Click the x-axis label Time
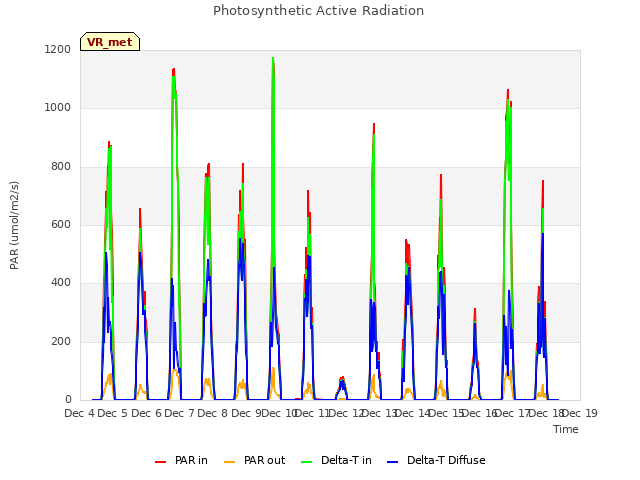Screen dimensions: 640x480 point(566,429)
